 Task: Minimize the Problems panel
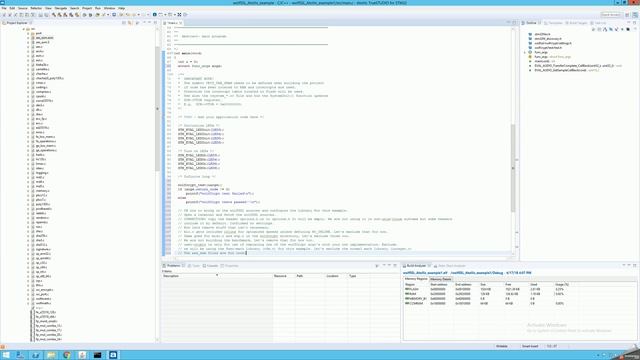(x=389, y=266)
